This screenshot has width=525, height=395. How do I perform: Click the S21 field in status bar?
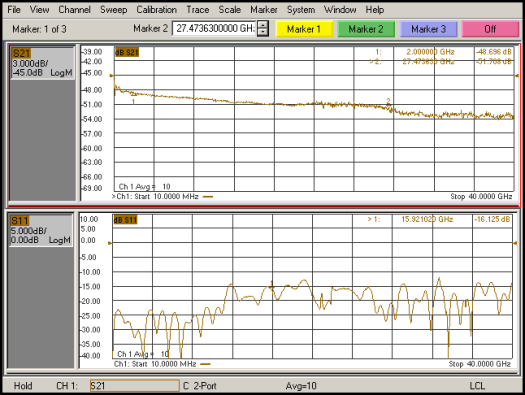(x=135, y=386)
